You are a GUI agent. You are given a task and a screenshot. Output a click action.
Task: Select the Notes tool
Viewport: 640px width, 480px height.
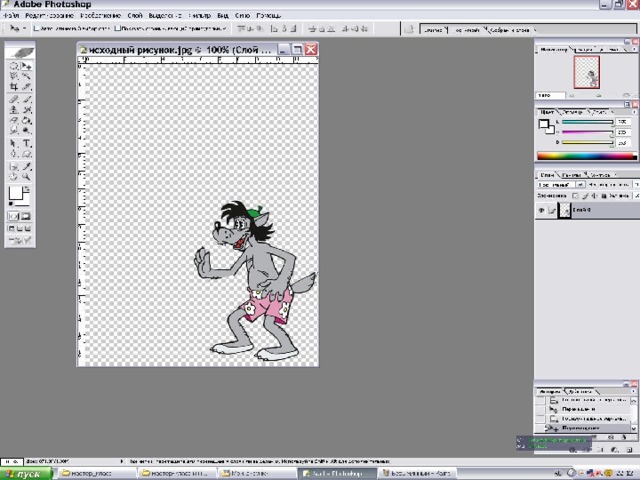click(14, 167)
